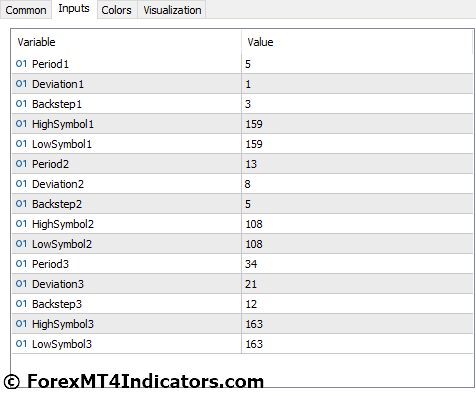
Task: Select the LowSymbol3 variable name
Action: [62, 344]
